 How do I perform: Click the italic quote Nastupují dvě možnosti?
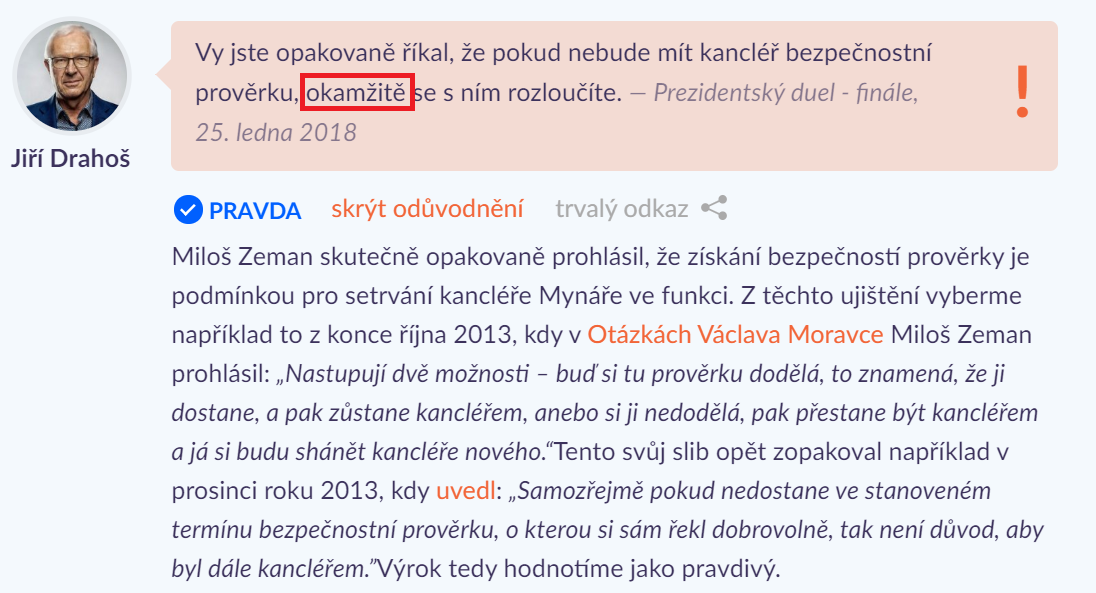tap(605, 413)
